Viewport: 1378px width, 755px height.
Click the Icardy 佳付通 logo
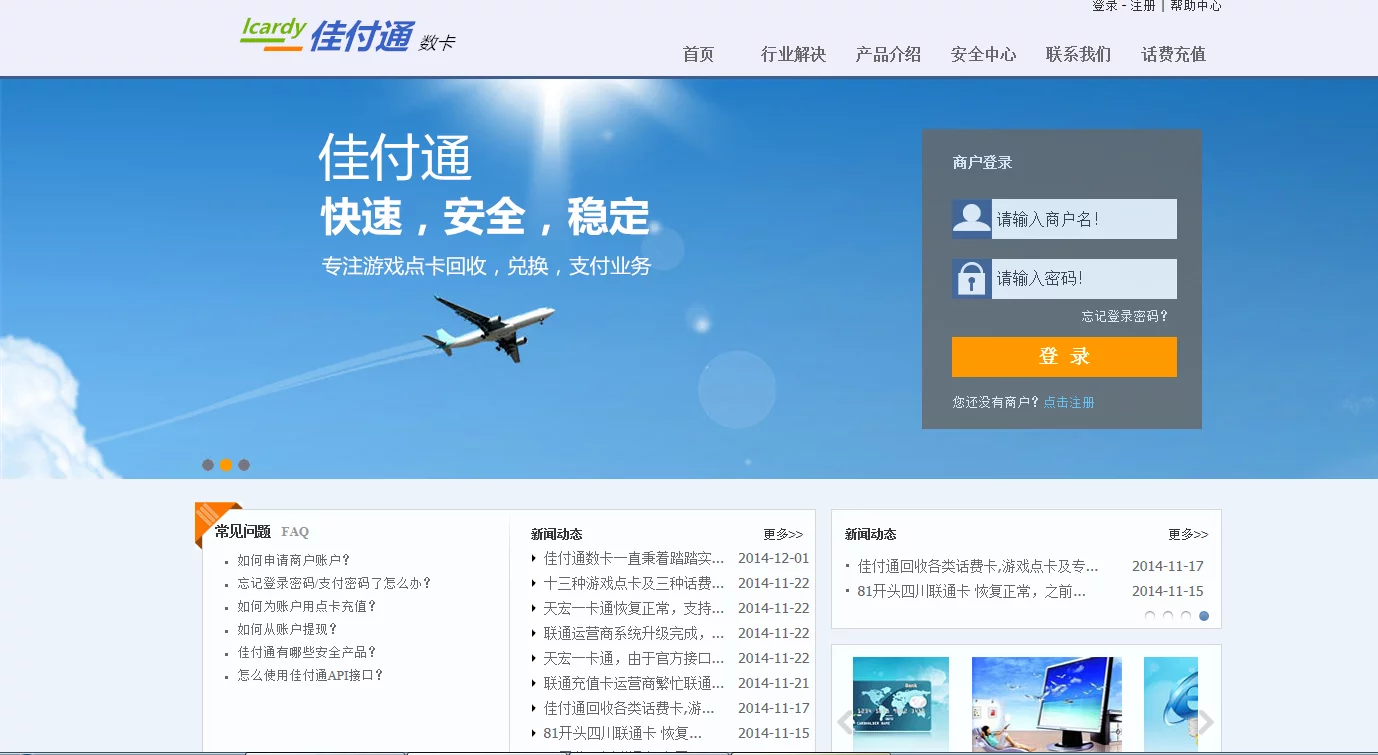point(347,35)
